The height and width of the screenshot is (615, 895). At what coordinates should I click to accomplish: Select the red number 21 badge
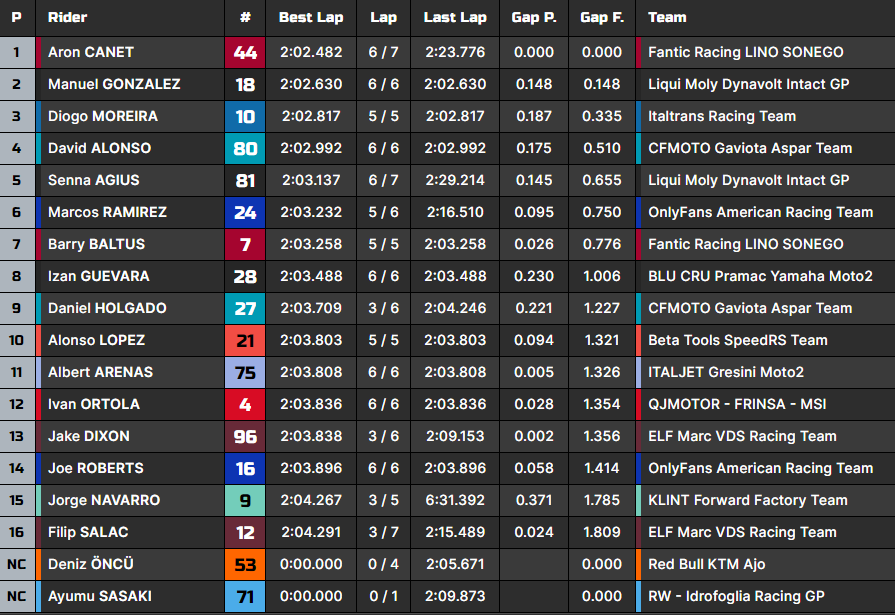245,340
